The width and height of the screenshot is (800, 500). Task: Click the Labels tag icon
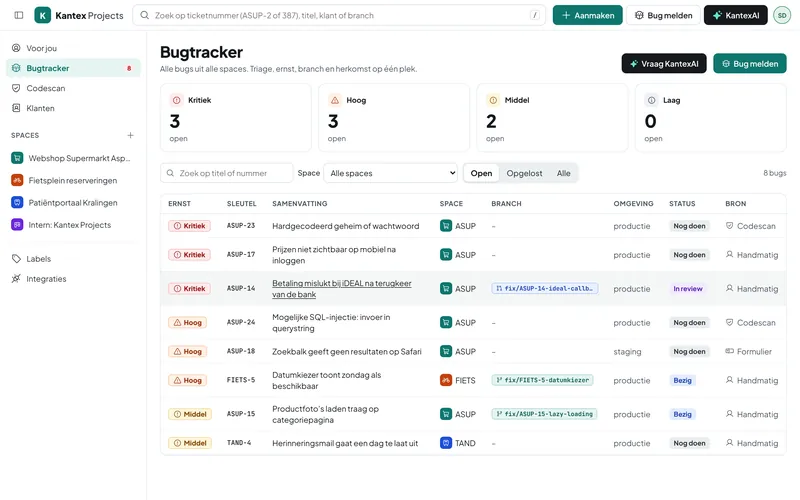point(16,259)
